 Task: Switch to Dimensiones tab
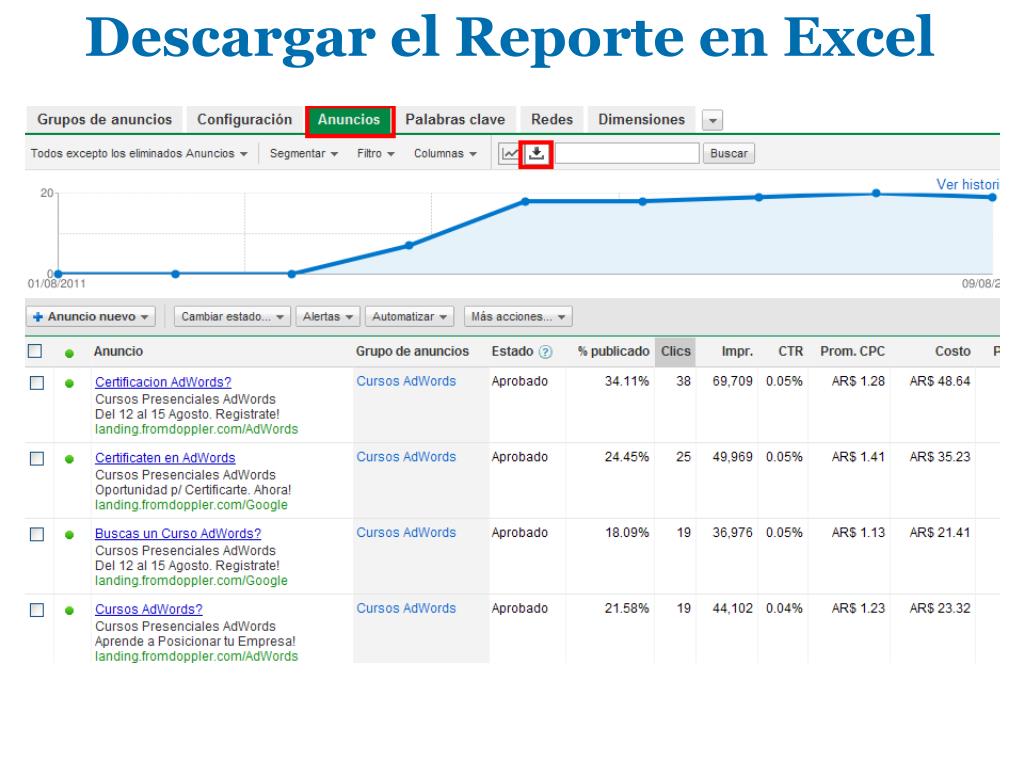(641, 120)
